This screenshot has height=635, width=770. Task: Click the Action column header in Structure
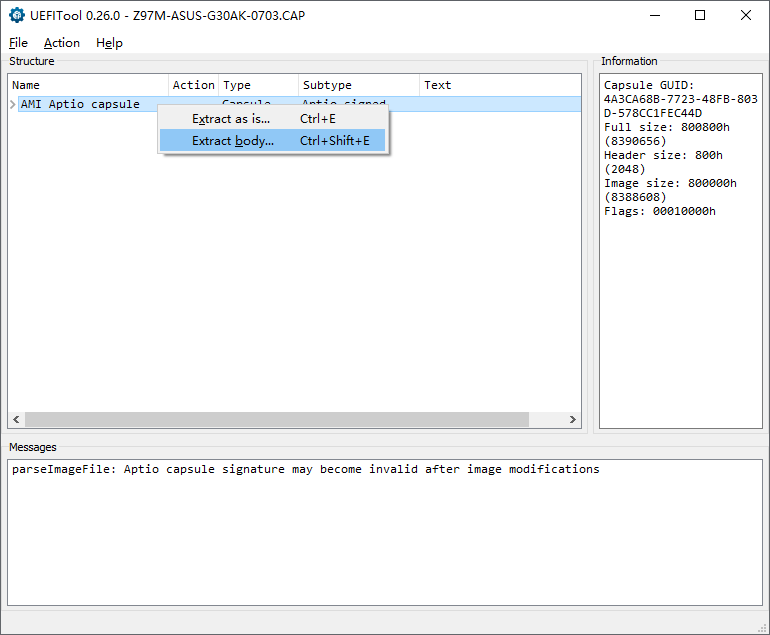coord(193,85)
